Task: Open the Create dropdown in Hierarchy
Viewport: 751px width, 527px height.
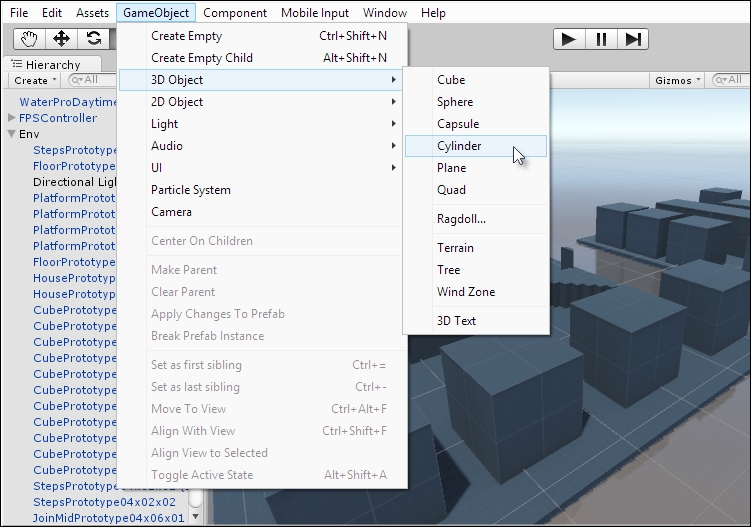Action: click(x=34, y=80)
